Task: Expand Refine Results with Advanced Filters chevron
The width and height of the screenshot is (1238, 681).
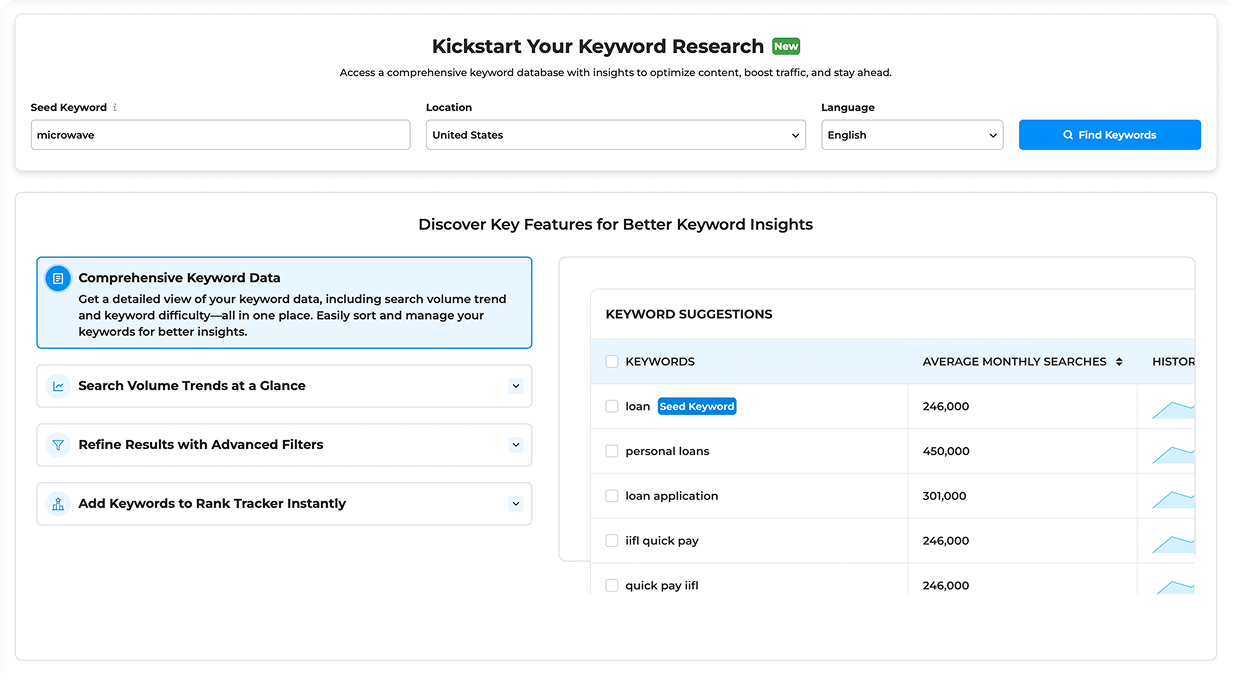Action: point(516,445)
